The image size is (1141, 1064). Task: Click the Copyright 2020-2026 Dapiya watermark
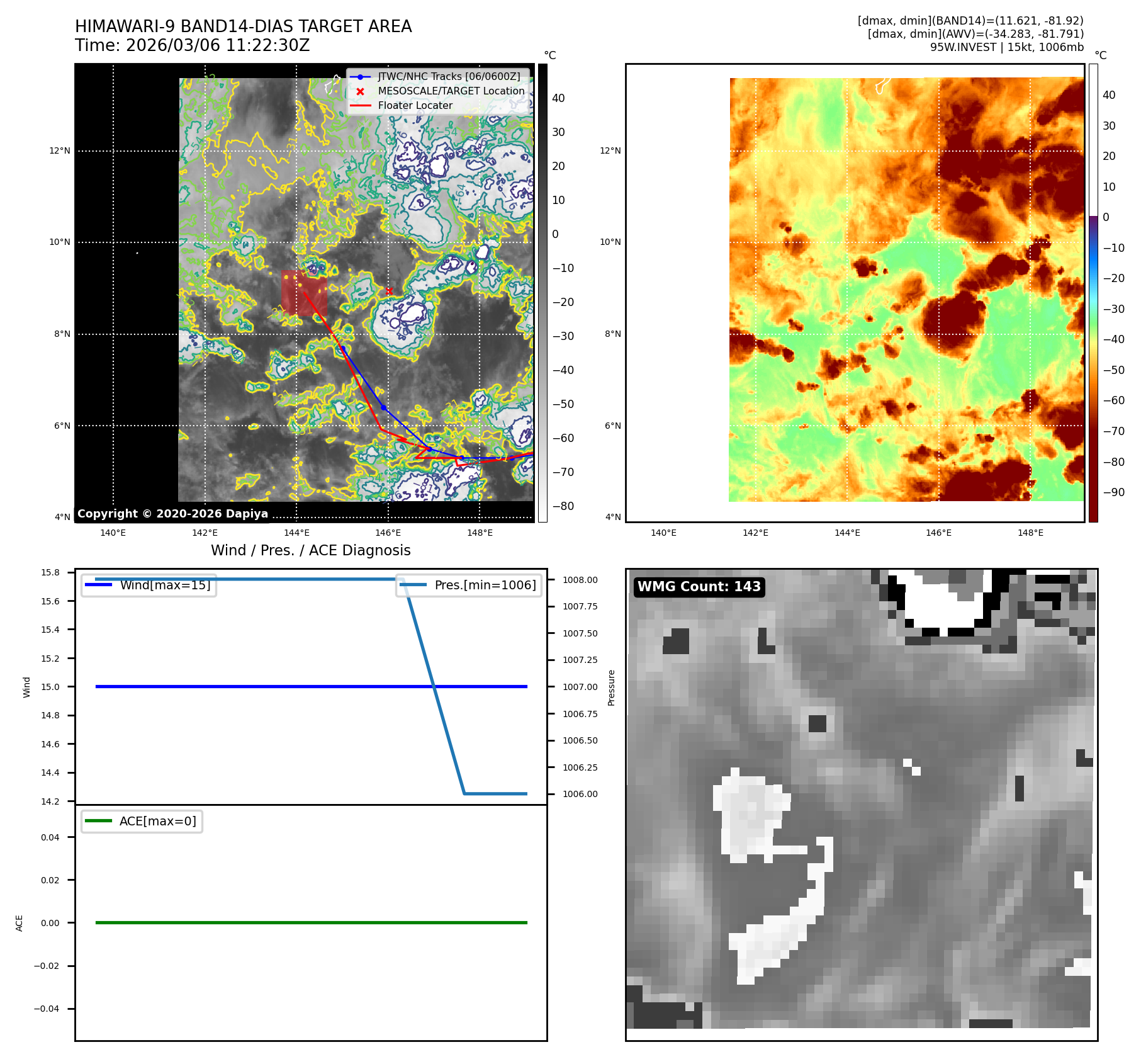coord(172,514)
